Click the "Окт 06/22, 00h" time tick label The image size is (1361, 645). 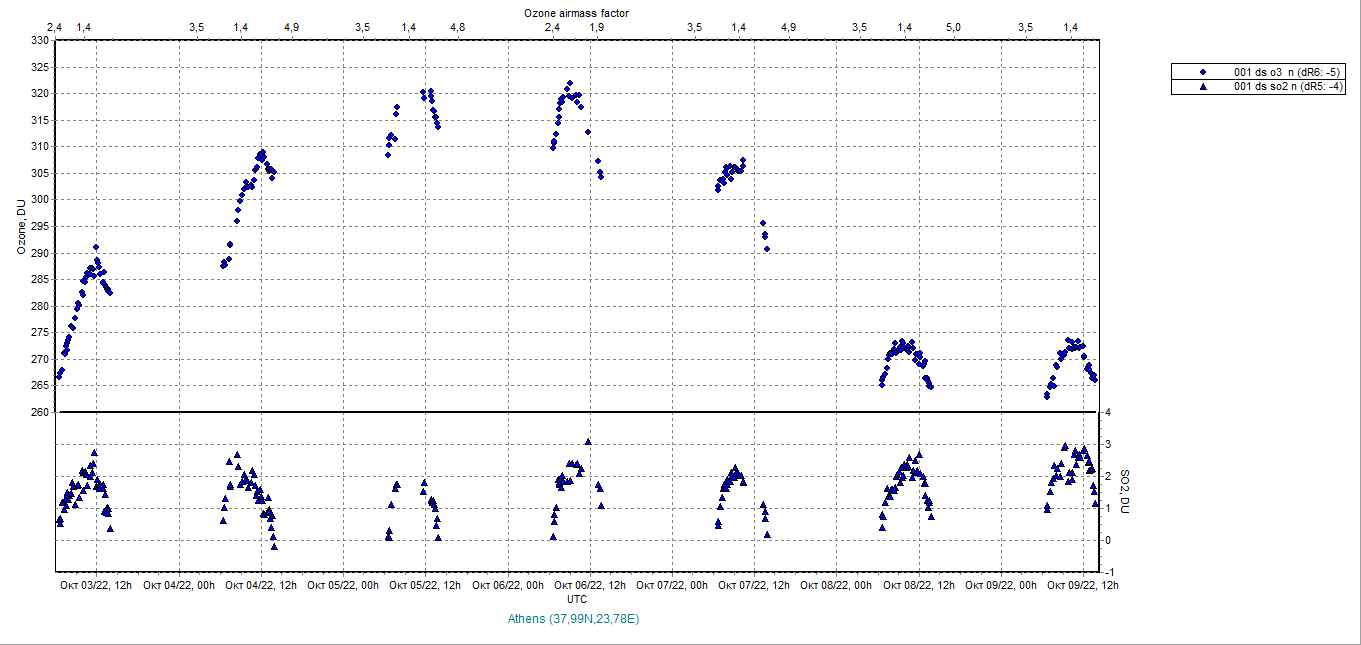click(508, 585)
